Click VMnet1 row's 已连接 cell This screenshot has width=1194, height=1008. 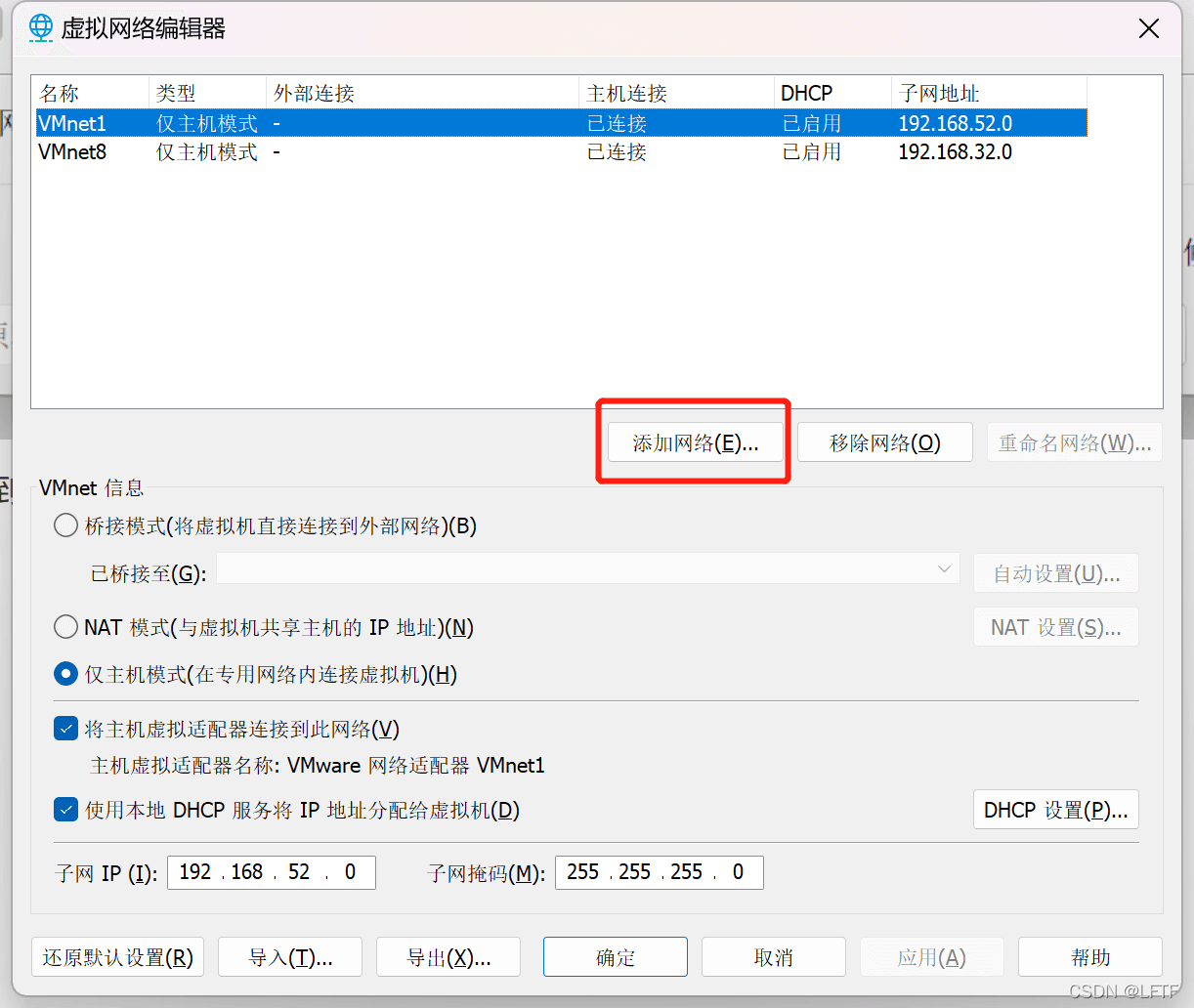tap(617, 123)
